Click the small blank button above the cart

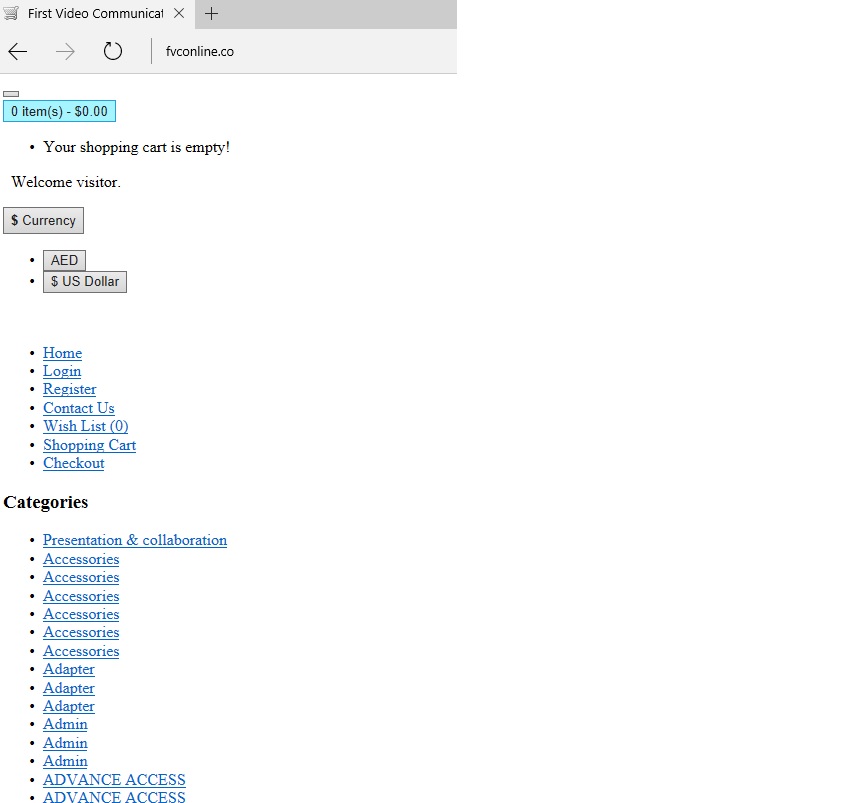point(11,94)
